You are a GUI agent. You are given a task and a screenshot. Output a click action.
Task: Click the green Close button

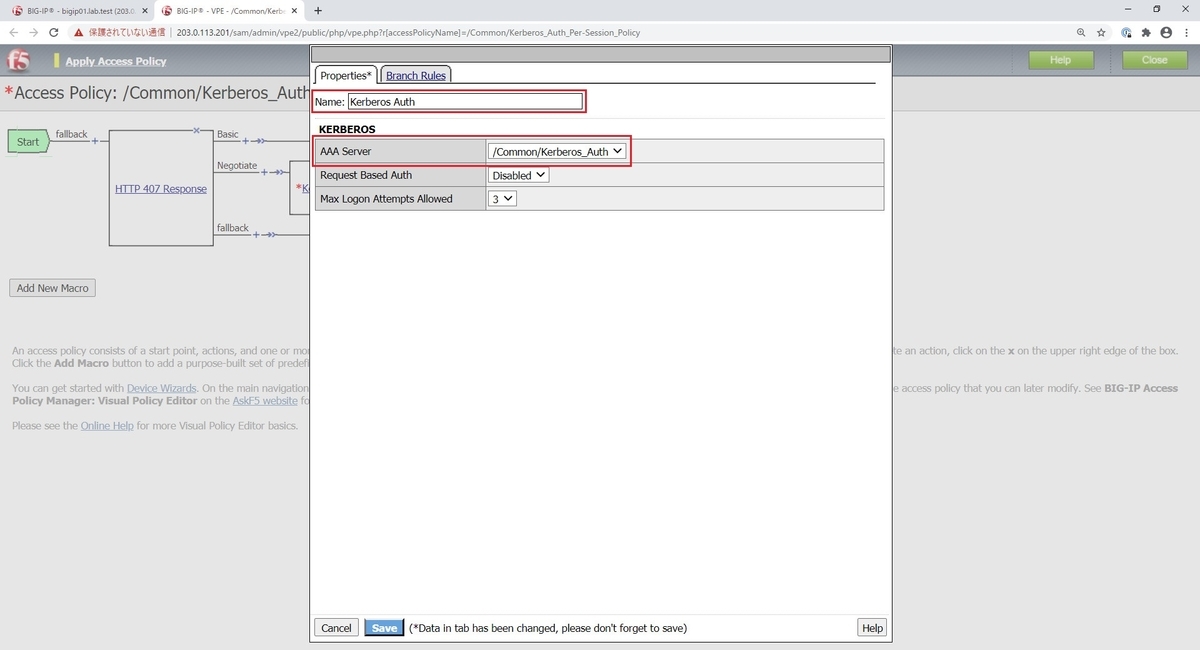click(x=1155, y=60)
